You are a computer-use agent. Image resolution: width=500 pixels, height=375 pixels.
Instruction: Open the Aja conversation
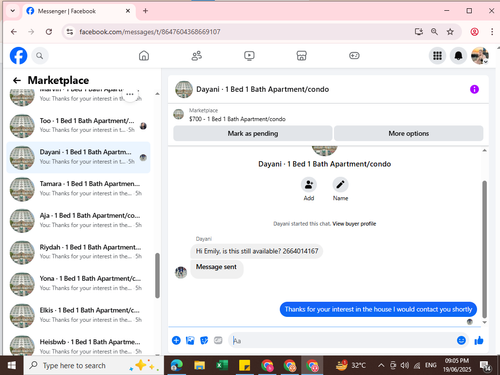pos(78,220)
